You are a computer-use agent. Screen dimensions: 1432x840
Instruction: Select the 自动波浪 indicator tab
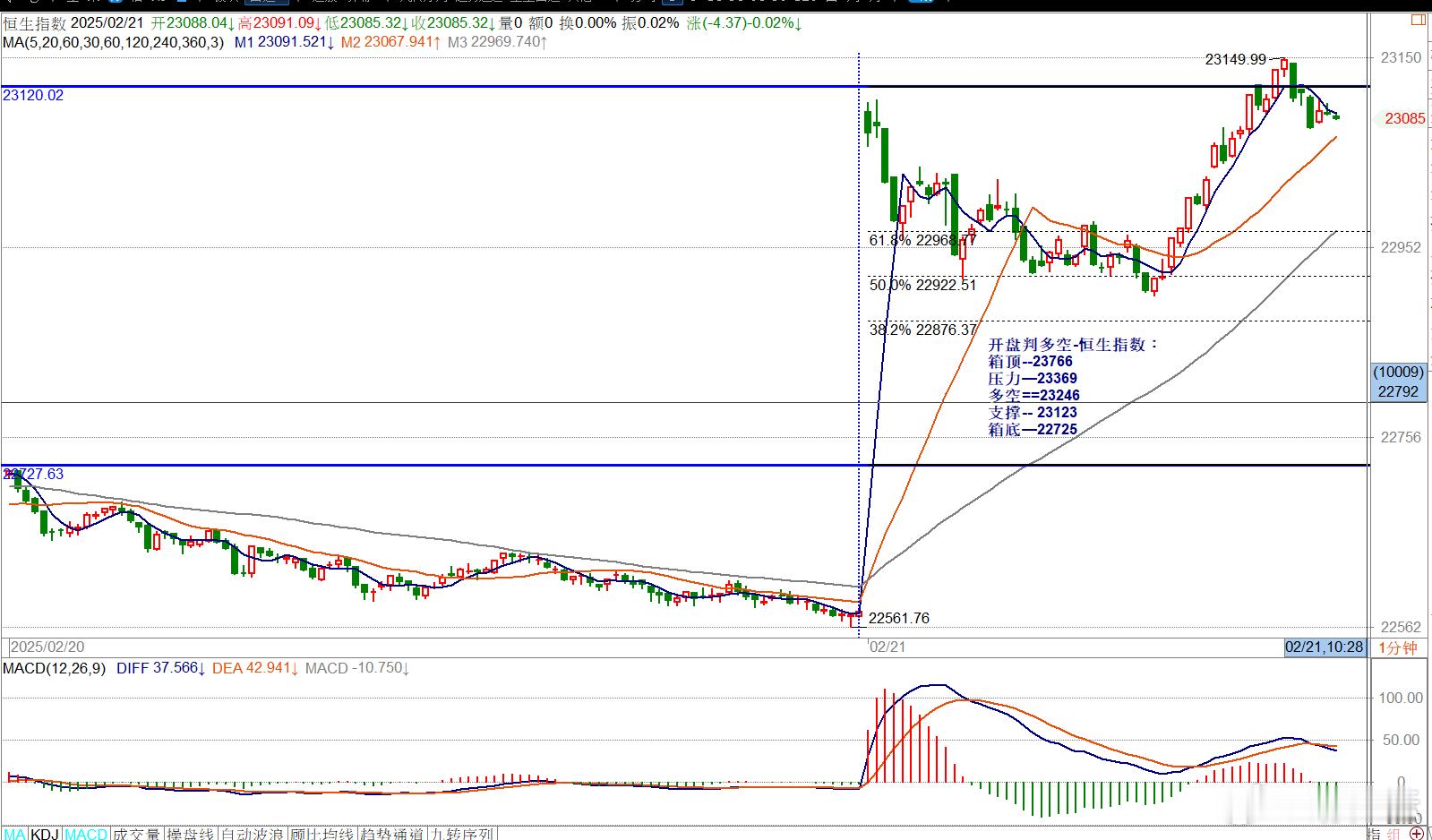[253, 834]
